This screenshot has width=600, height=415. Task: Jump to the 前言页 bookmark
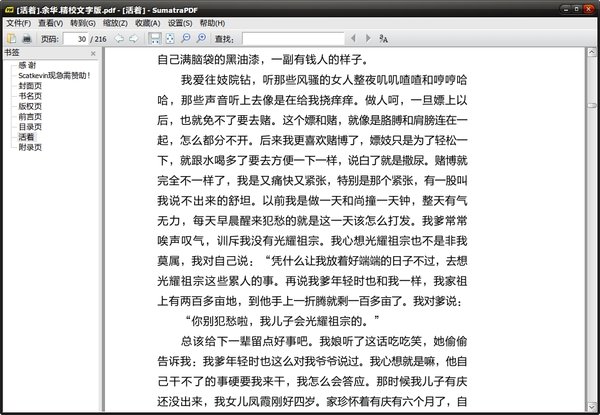[30, 117]
